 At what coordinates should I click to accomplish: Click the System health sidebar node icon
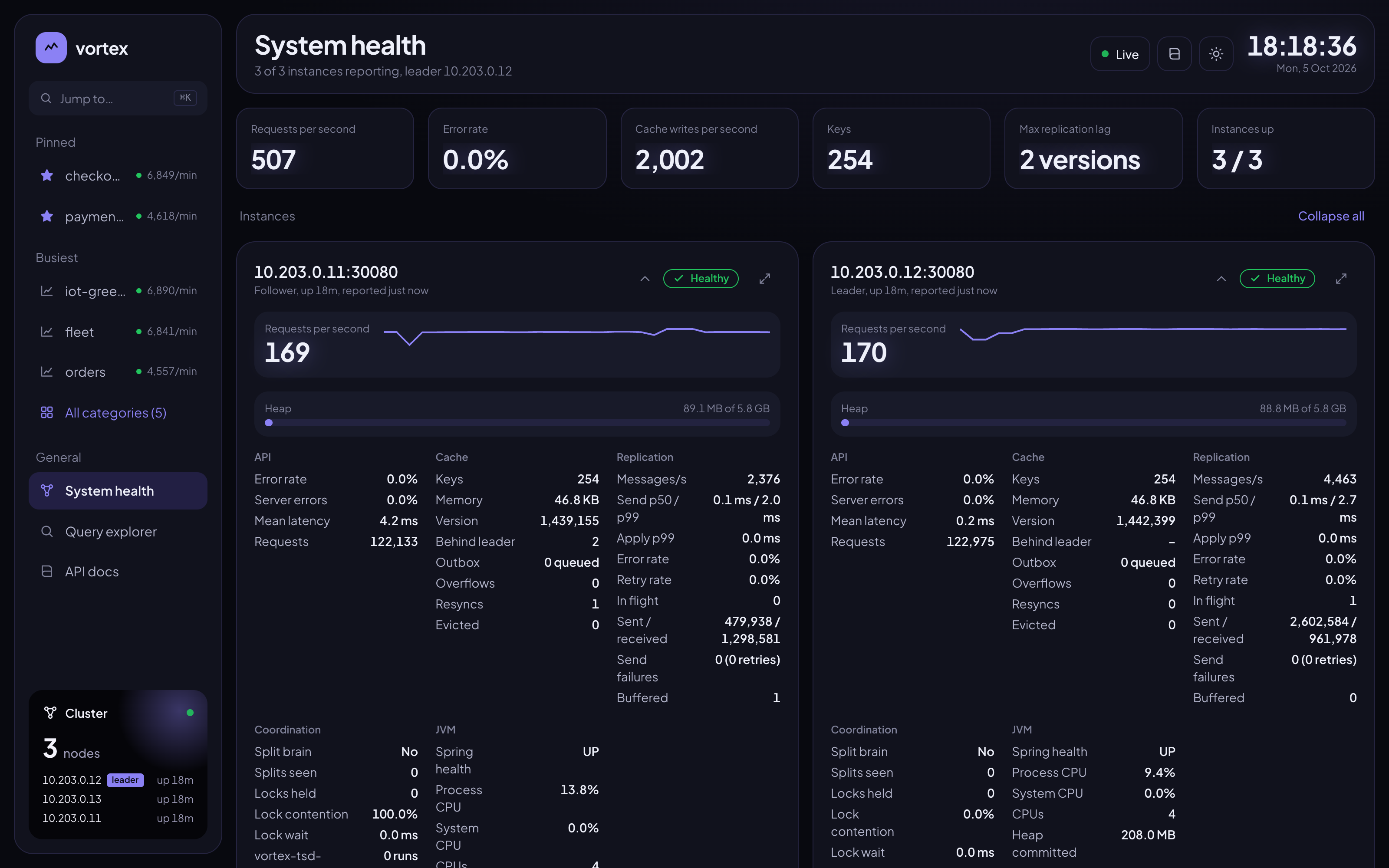point(47,491)
